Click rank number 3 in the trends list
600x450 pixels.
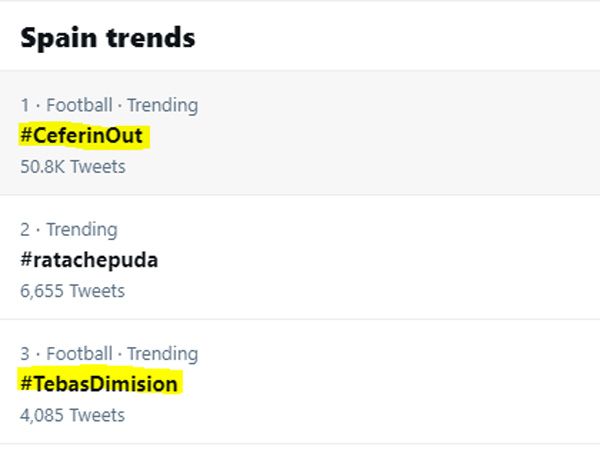click(25, 353)
